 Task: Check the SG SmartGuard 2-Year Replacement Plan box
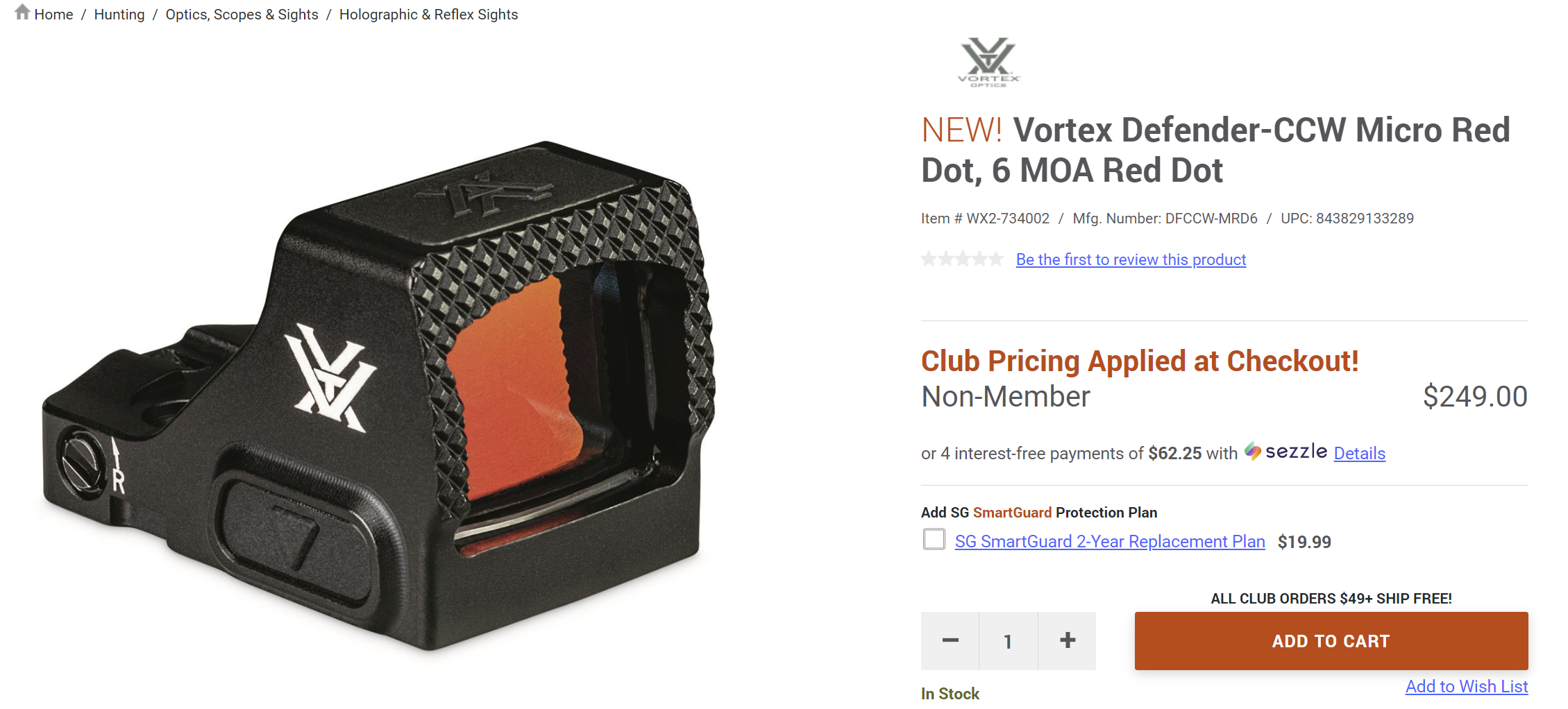[934, 540]
